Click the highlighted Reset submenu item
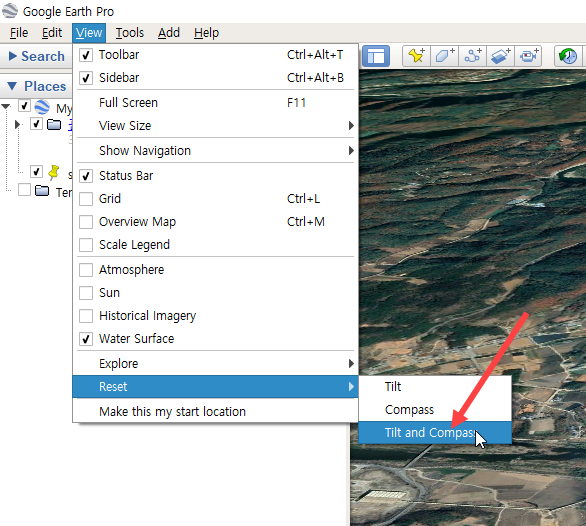 tap(215, 387)
